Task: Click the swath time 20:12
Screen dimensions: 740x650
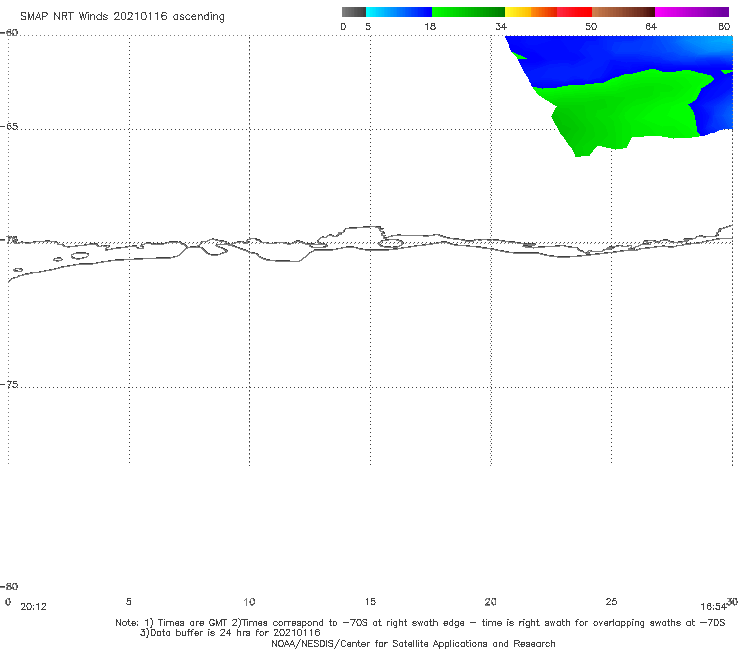Action: pyautogui.click(x=34, y=607)
